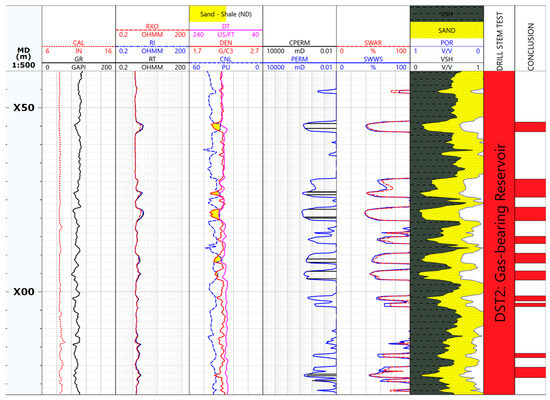Click the X00 depth marker
Image resolution: width=550 pixels, height=400 pixels.
[x=24, y=292]
